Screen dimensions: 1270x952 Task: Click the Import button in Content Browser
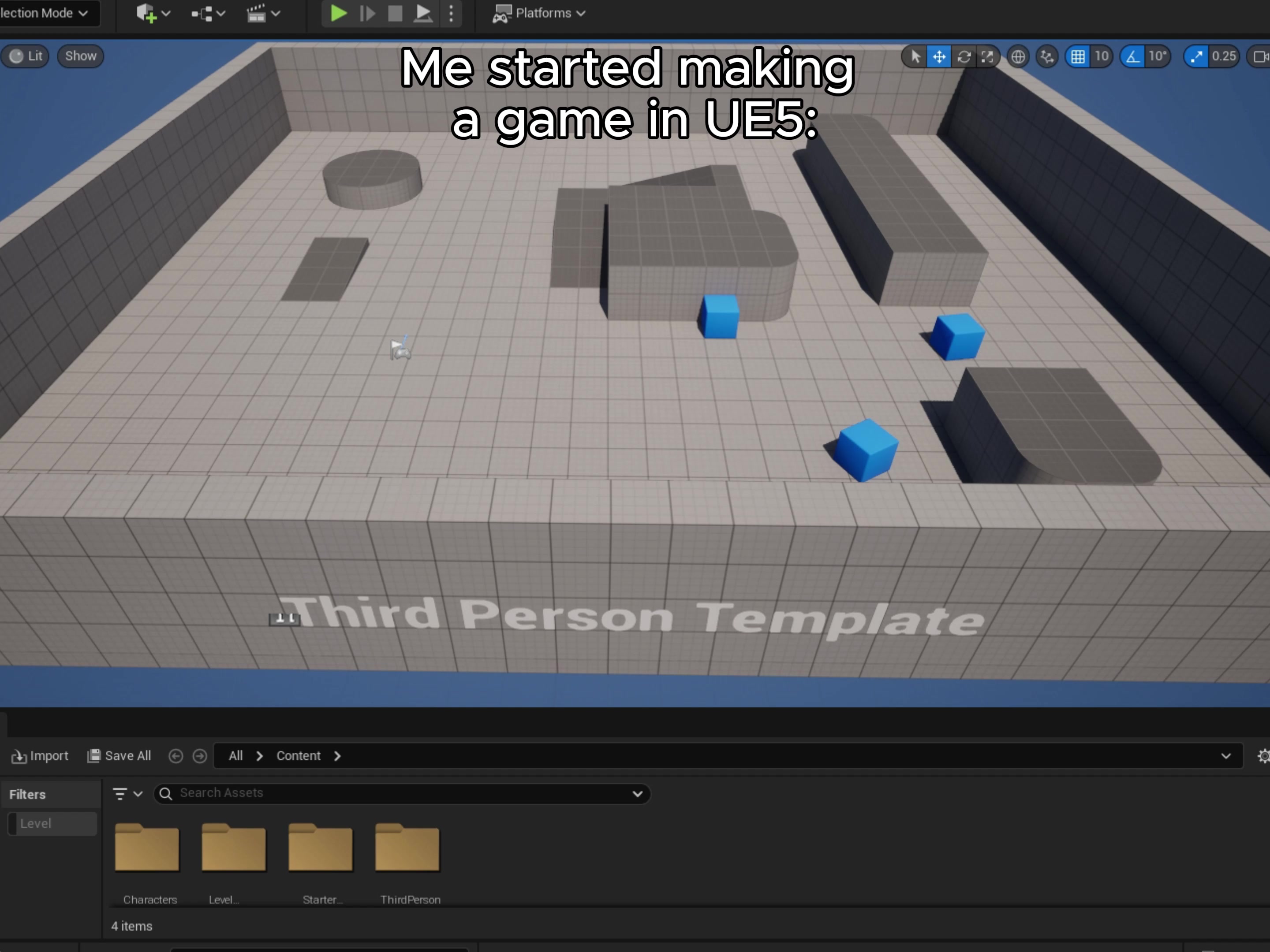40,756
